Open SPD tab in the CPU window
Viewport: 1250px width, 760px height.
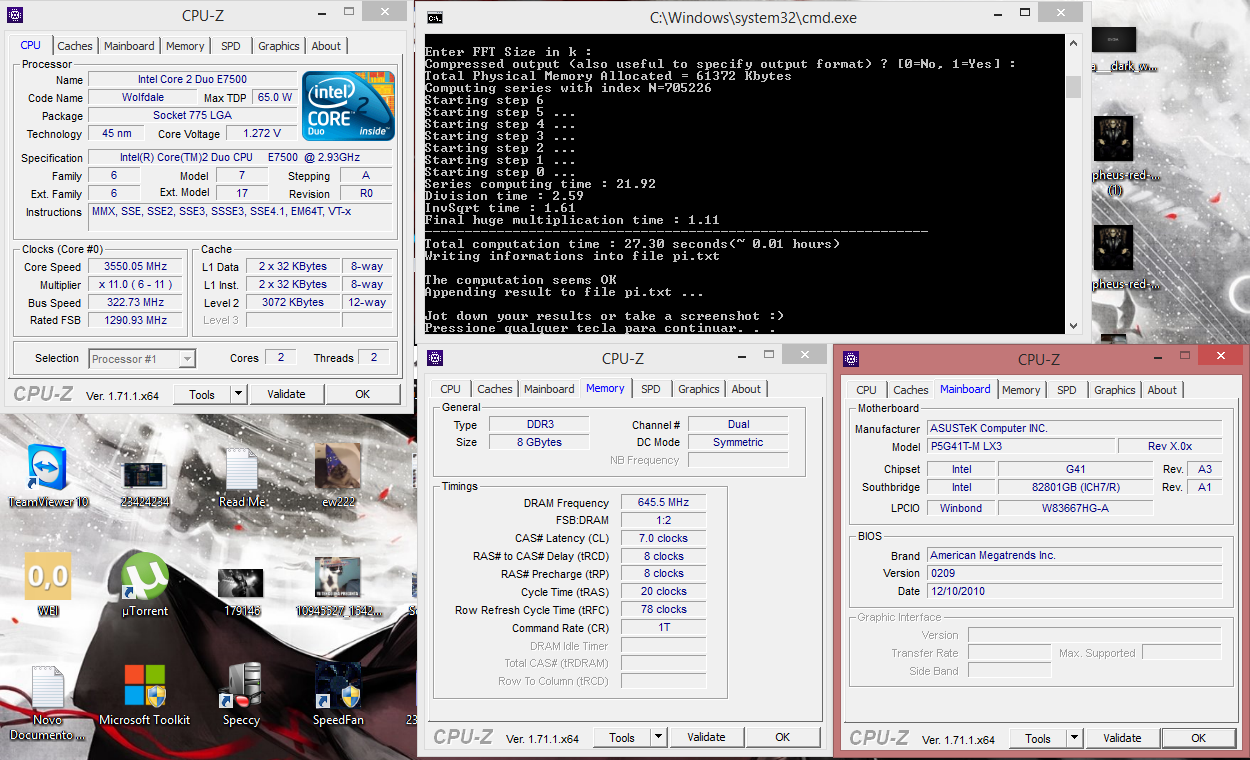[231, 46]
